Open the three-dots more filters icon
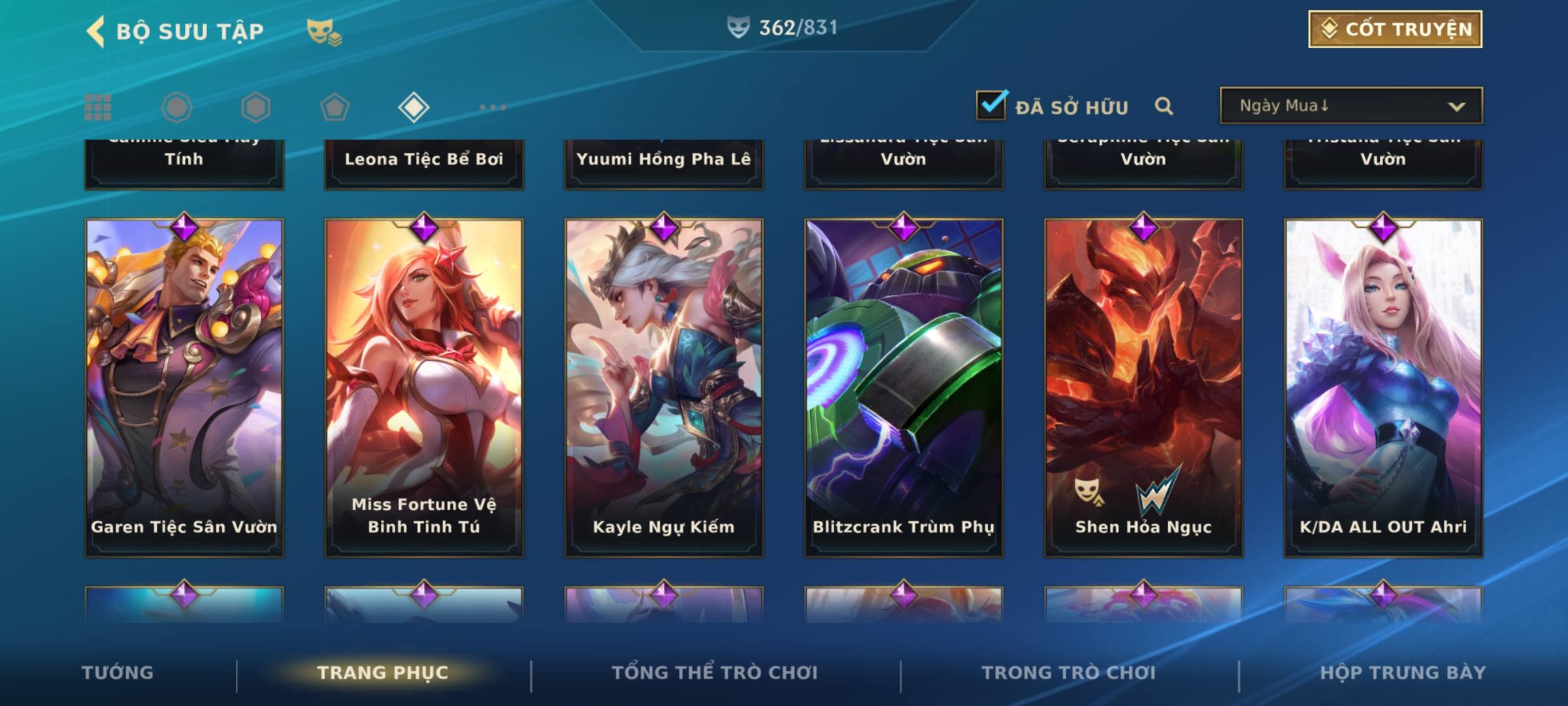This screenshot has height=706, width=1568. (493, 107)
